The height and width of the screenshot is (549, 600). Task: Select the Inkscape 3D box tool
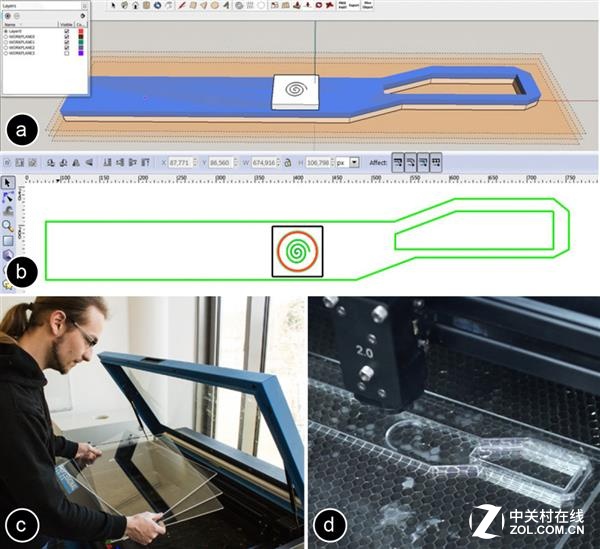pos(8,255)
